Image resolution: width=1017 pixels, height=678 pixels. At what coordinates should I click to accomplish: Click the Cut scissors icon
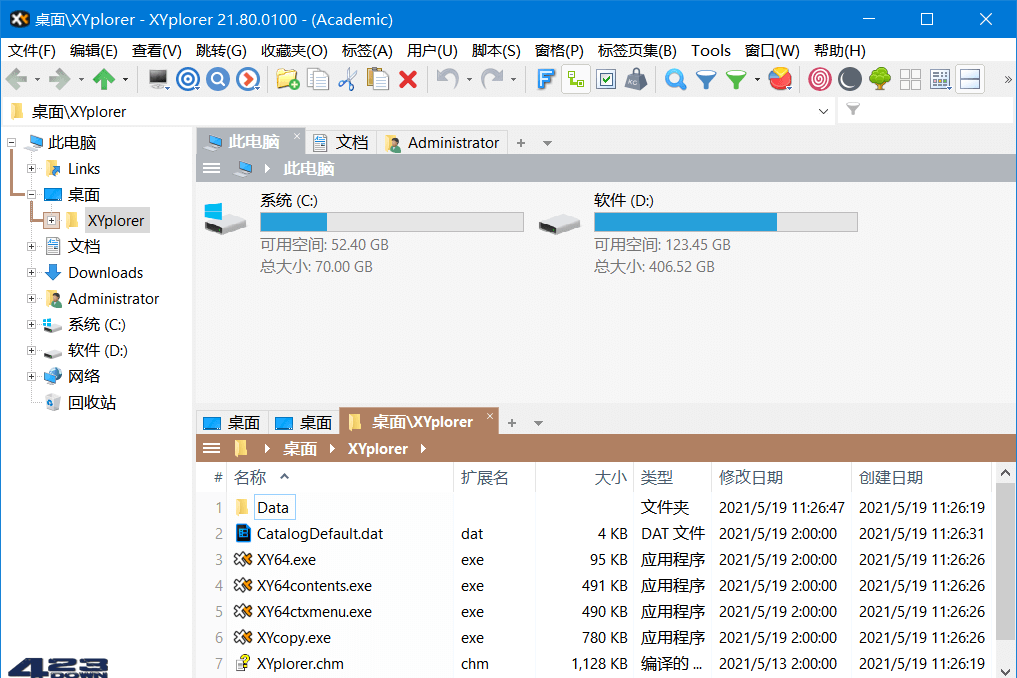coord(348,80)
